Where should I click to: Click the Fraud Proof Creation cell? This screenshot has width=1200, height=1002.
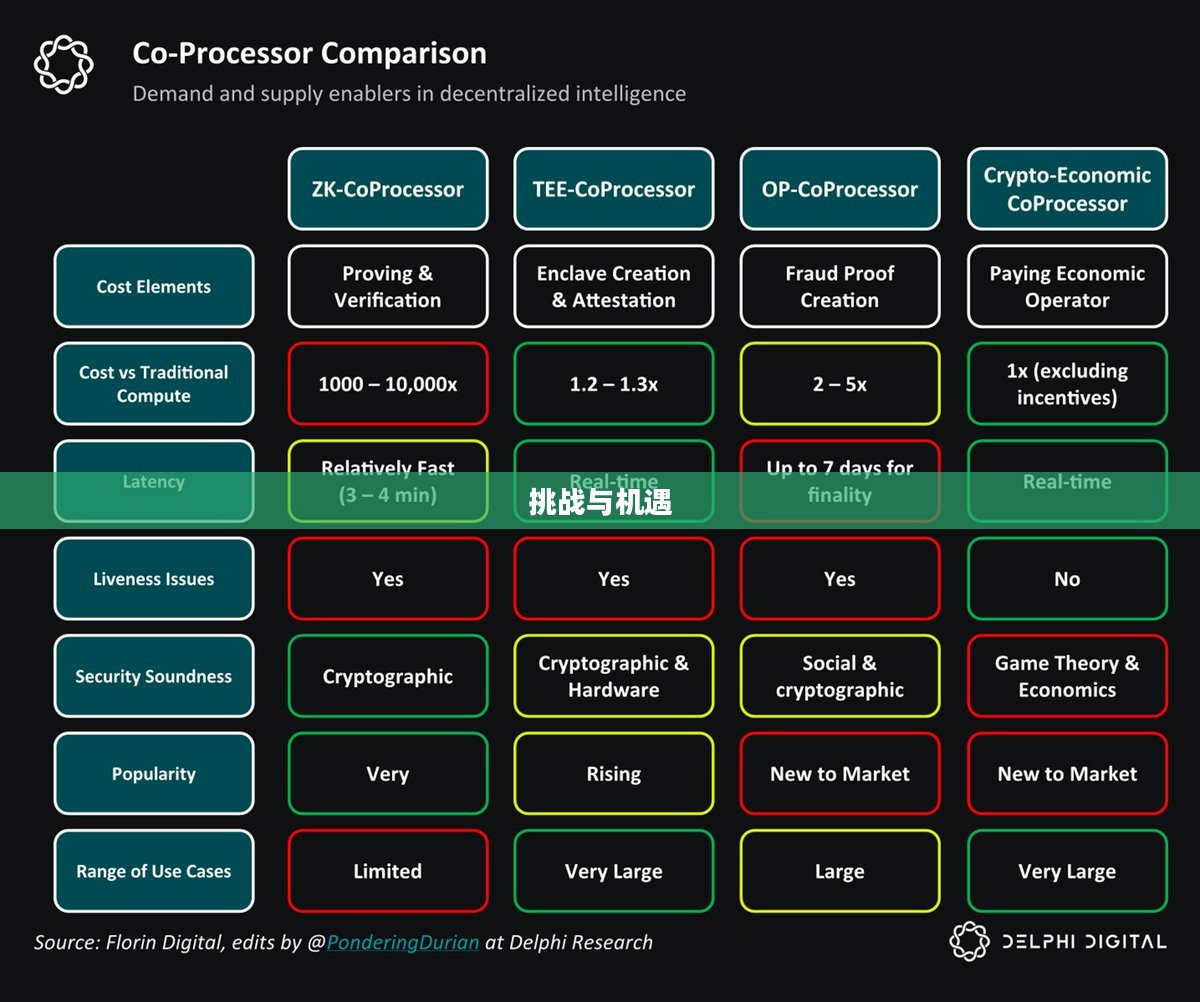point(840,286)
